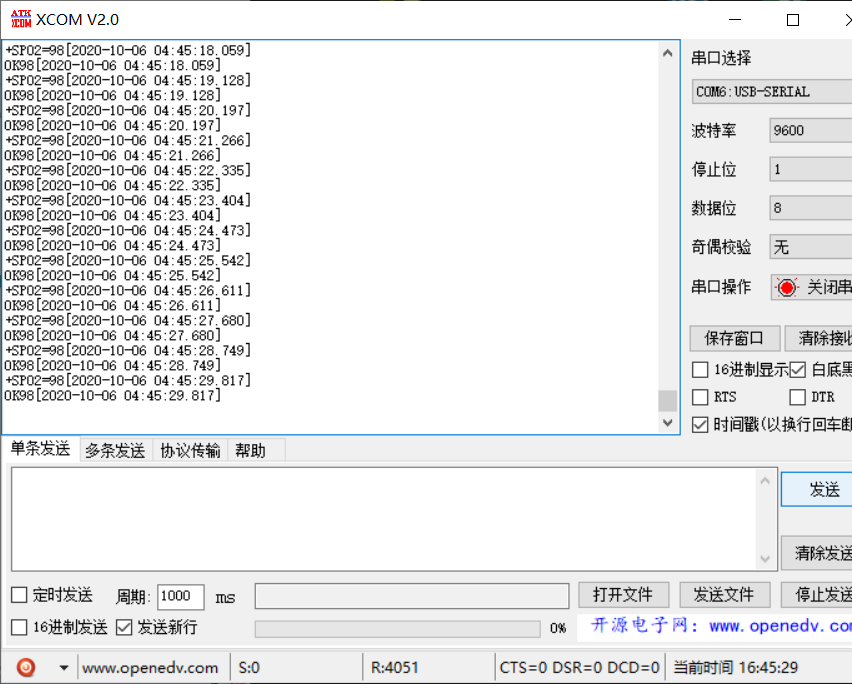The height and width of the screenshot is (684, 852).
Task: Enable the RTS checkbox
Action: point(698,398)
